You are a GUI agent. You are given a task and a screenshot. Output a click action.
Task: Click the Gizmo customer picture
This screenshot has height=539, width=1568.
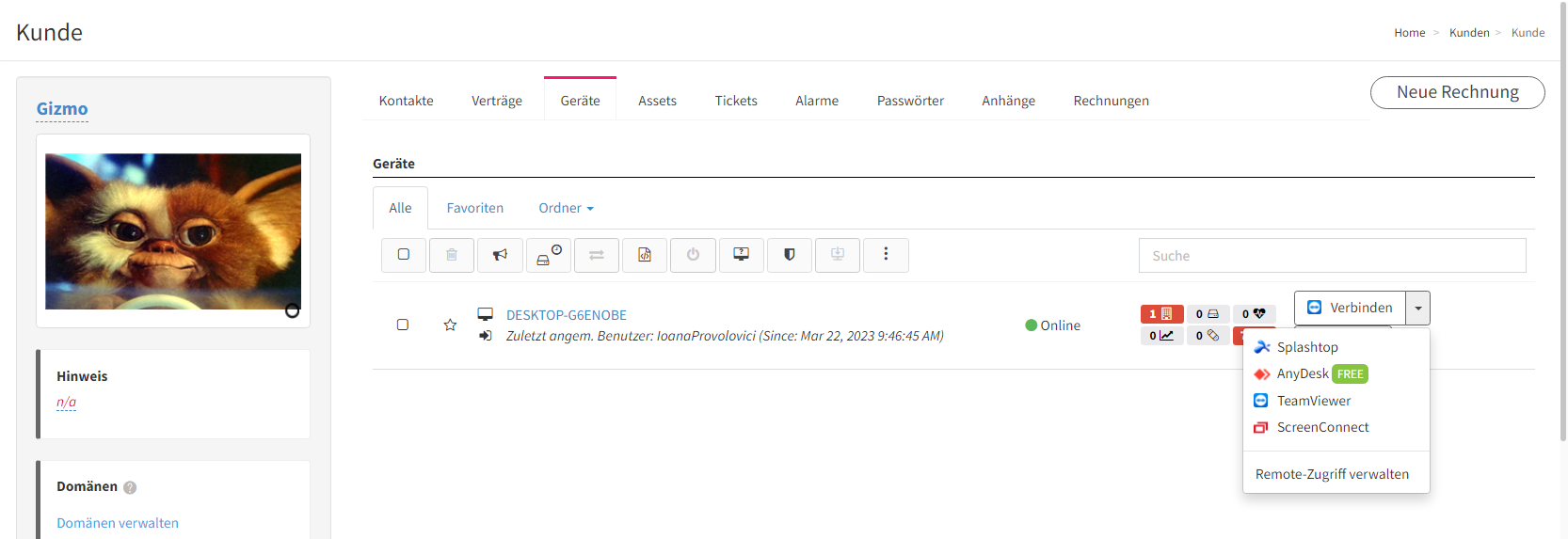coord(173,231)
